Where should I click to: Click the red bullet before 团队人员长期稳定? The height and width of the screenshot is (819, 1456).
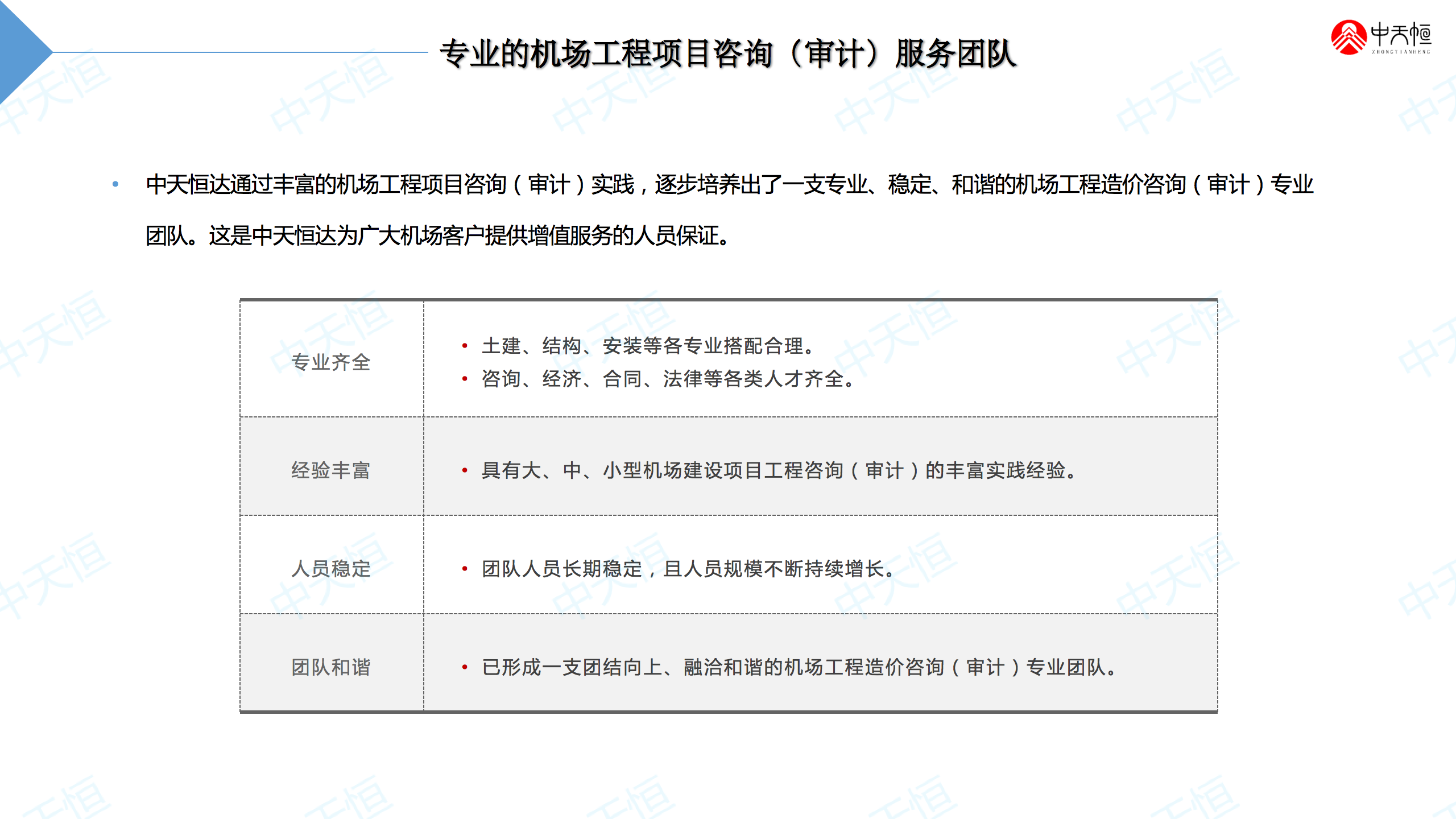[x=465, y=569]
